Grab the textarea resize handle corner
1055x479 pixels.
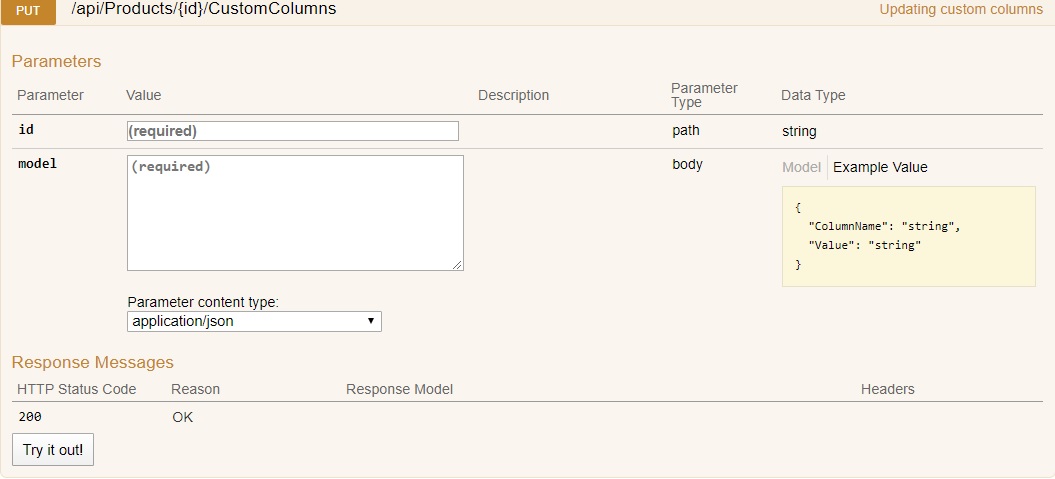[458, 265]
